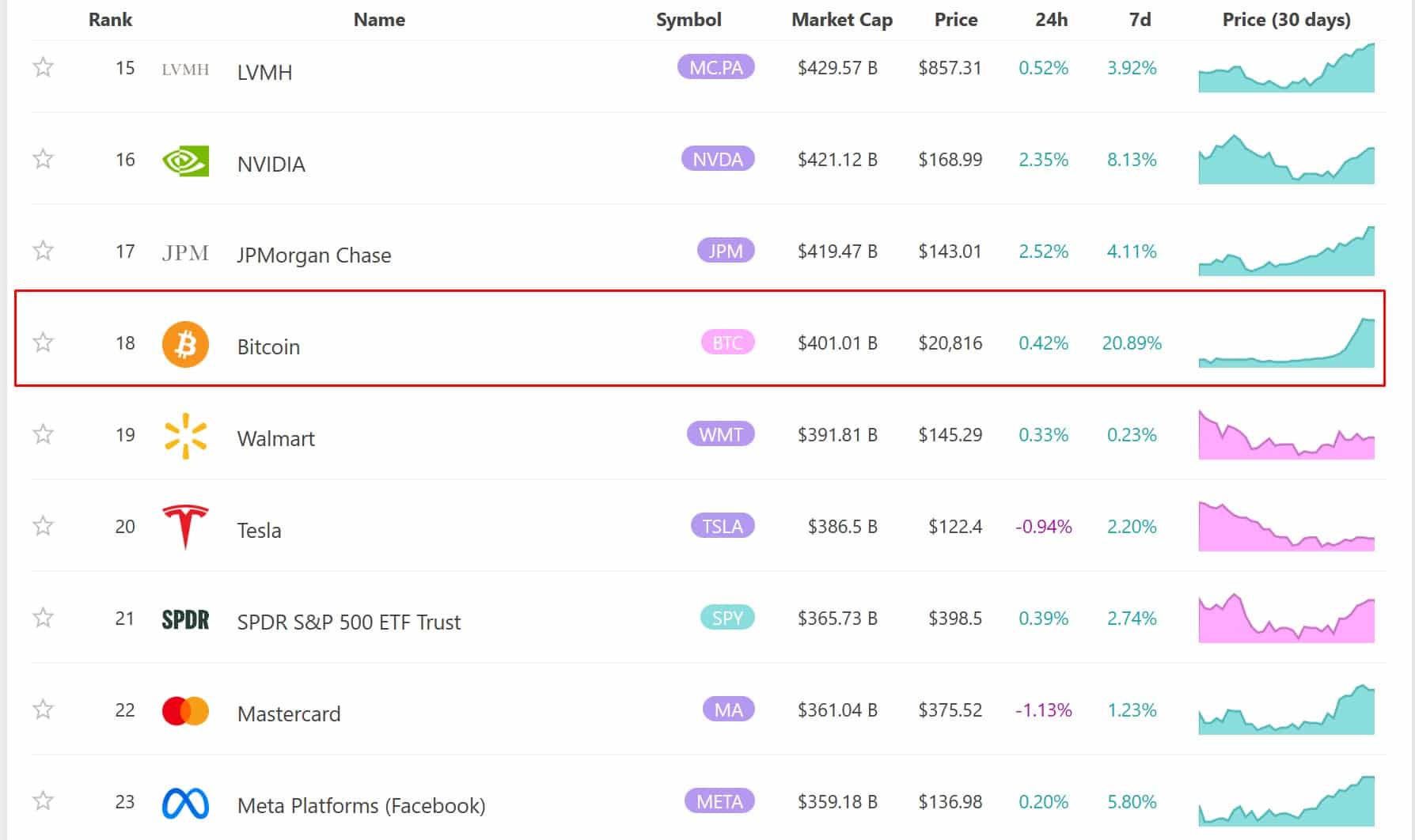Sort by 24h change header
The height and width of the screenshot is (840, 1415).
(x=1051, y=20)
